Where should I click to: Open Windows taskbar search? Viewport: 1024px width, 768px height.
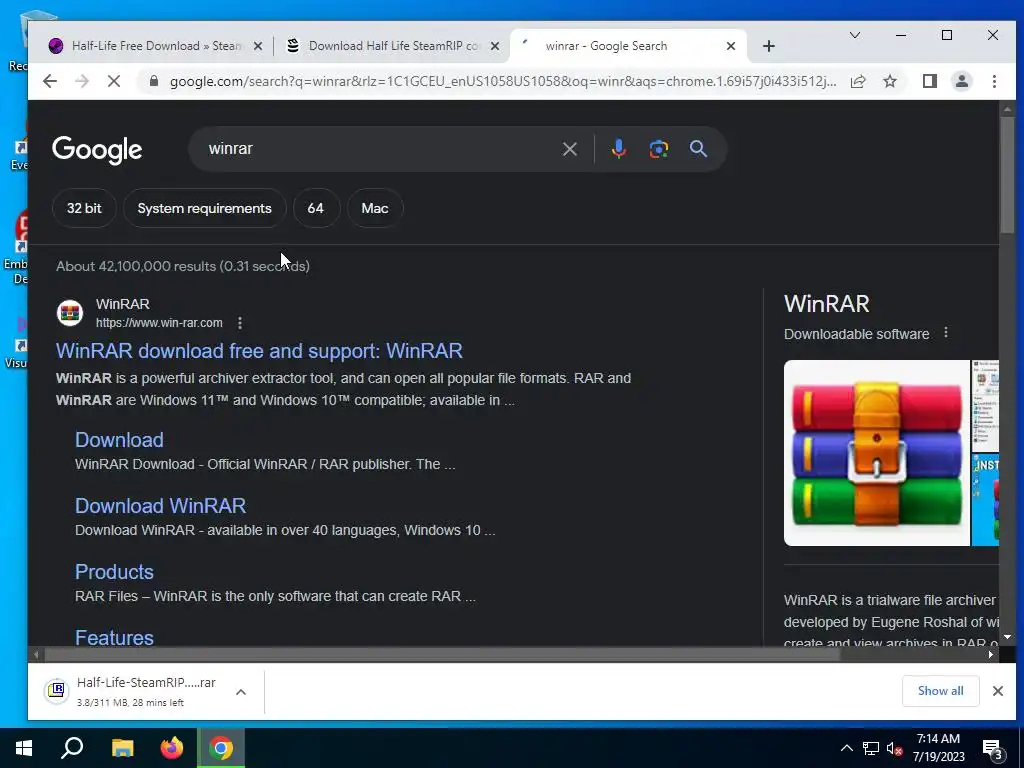tap(72, 748)
